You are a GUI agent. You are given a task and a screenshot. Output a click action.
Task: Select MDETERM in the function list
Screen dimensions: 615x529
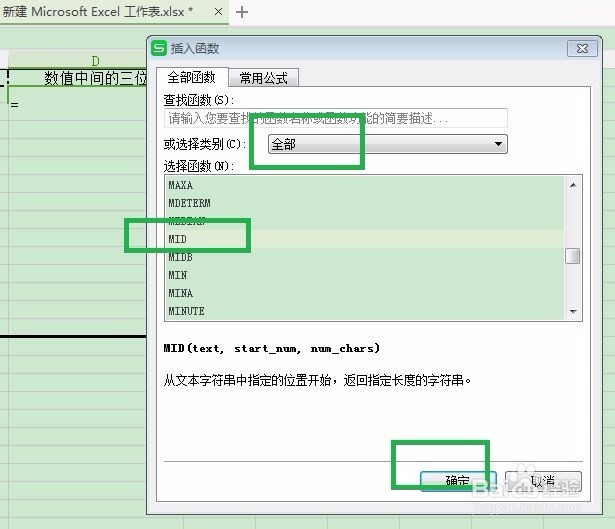pos(364,203)
